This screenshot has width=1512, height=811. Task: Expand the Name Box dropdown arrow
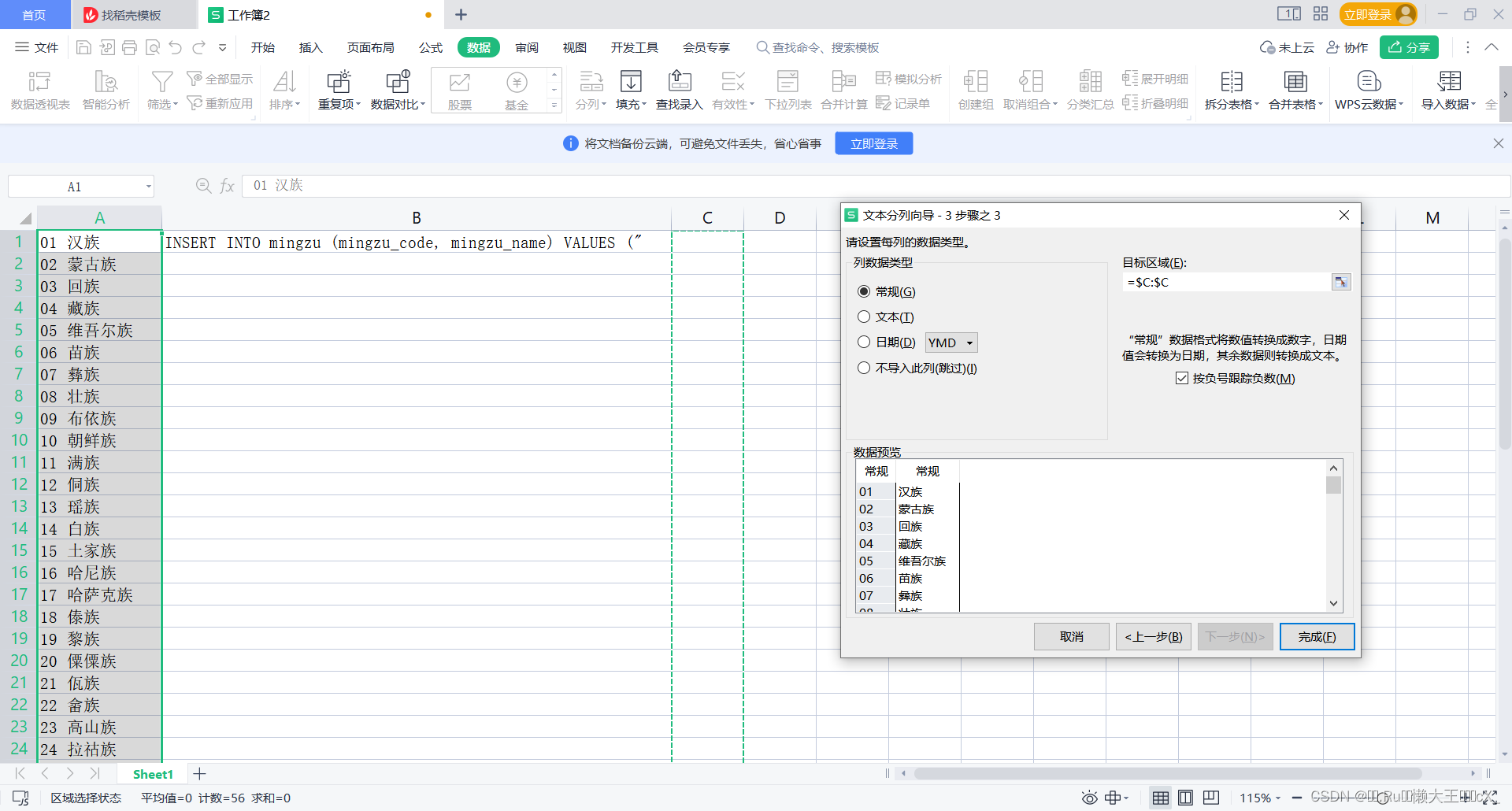(148, 187)
